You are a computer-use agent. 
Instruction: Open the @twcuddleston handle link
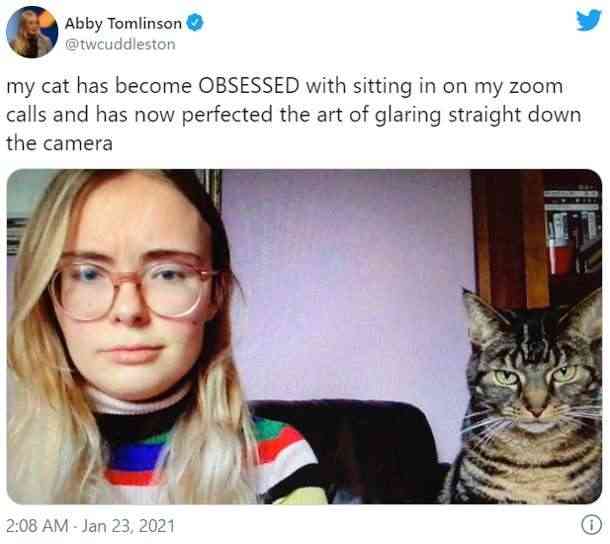coord(120,44)
